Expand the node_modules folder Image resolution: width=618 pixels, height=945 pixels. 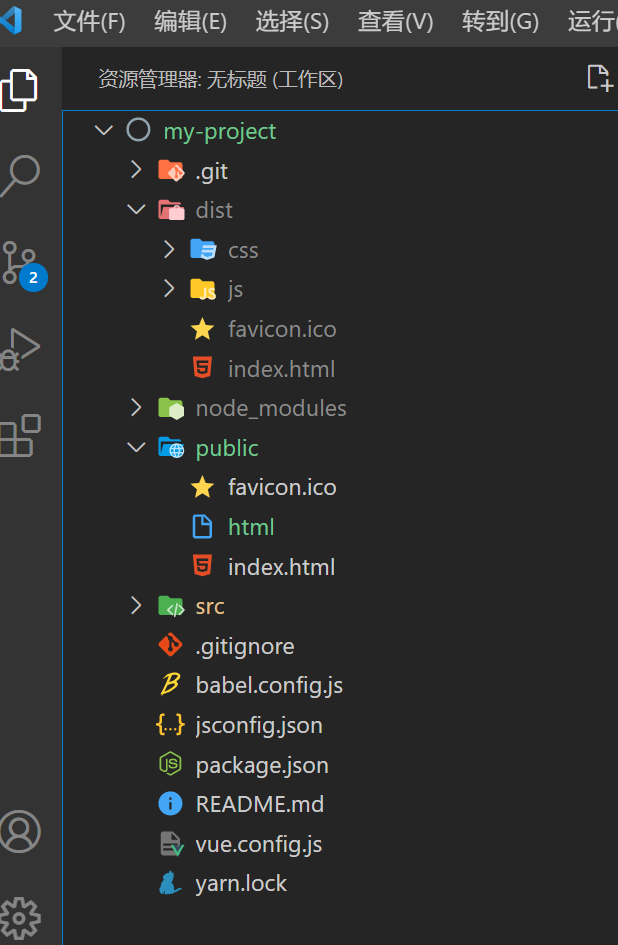point(136,408)
